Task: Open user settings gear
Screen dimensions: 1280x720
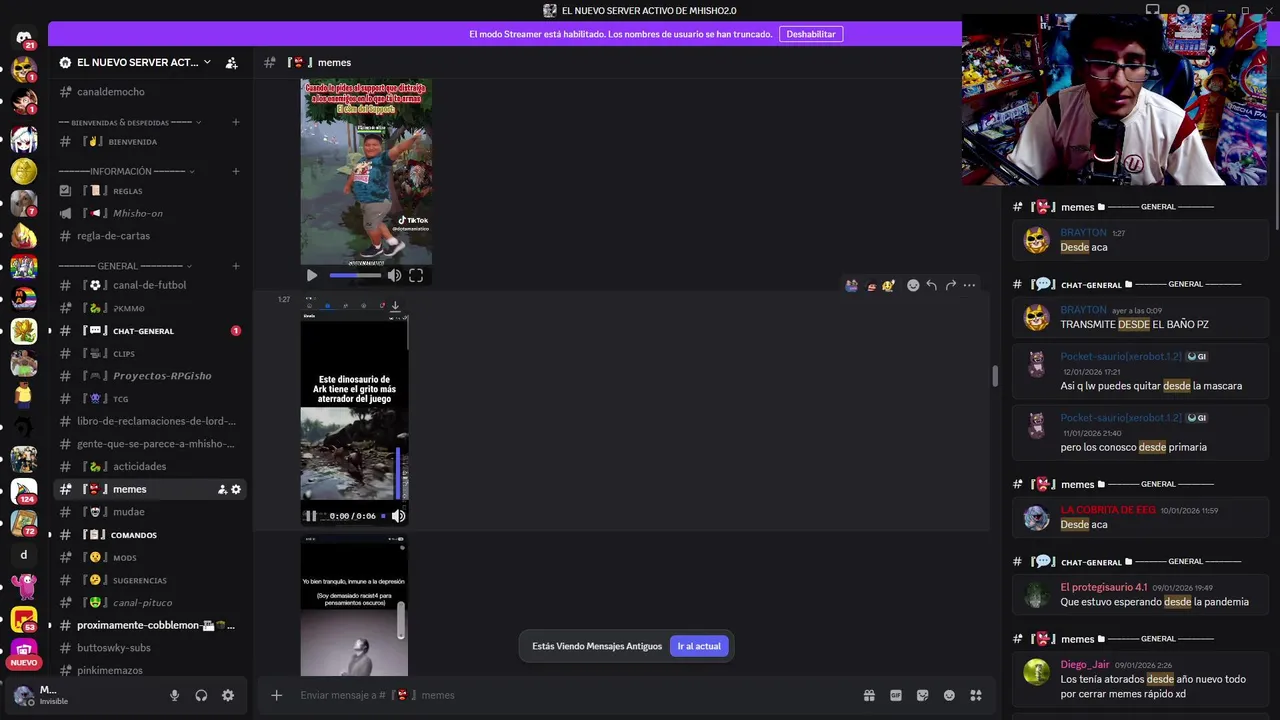Action: coord(228,696)
